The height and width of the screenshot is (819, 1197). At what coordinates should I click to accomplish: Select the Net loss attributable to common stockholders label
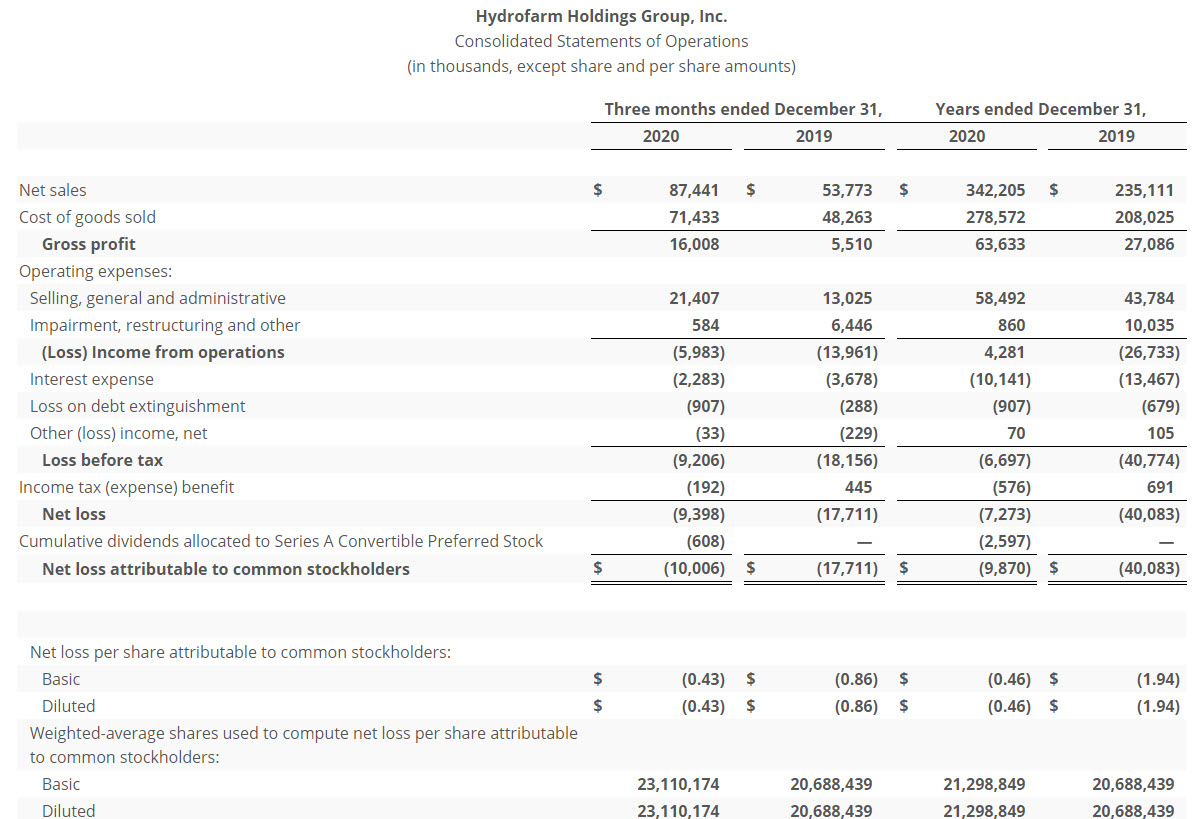click(226, 569)
